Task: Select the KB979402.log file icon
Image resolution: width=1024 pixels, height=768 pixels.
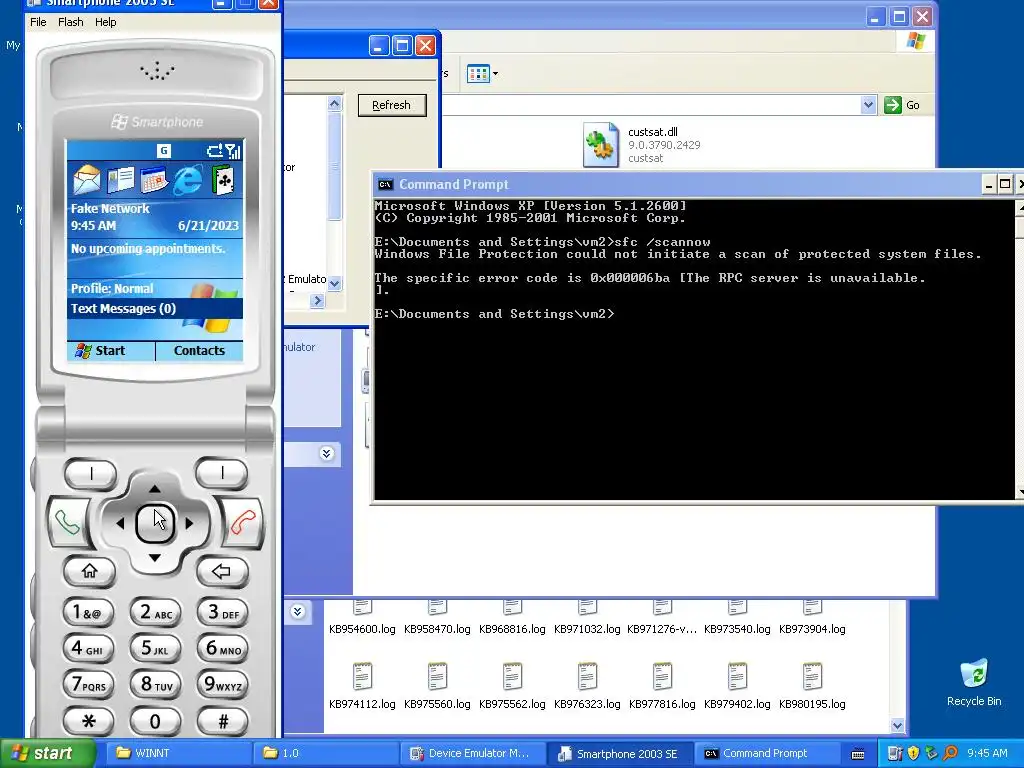Action: [x=737, y=676]
